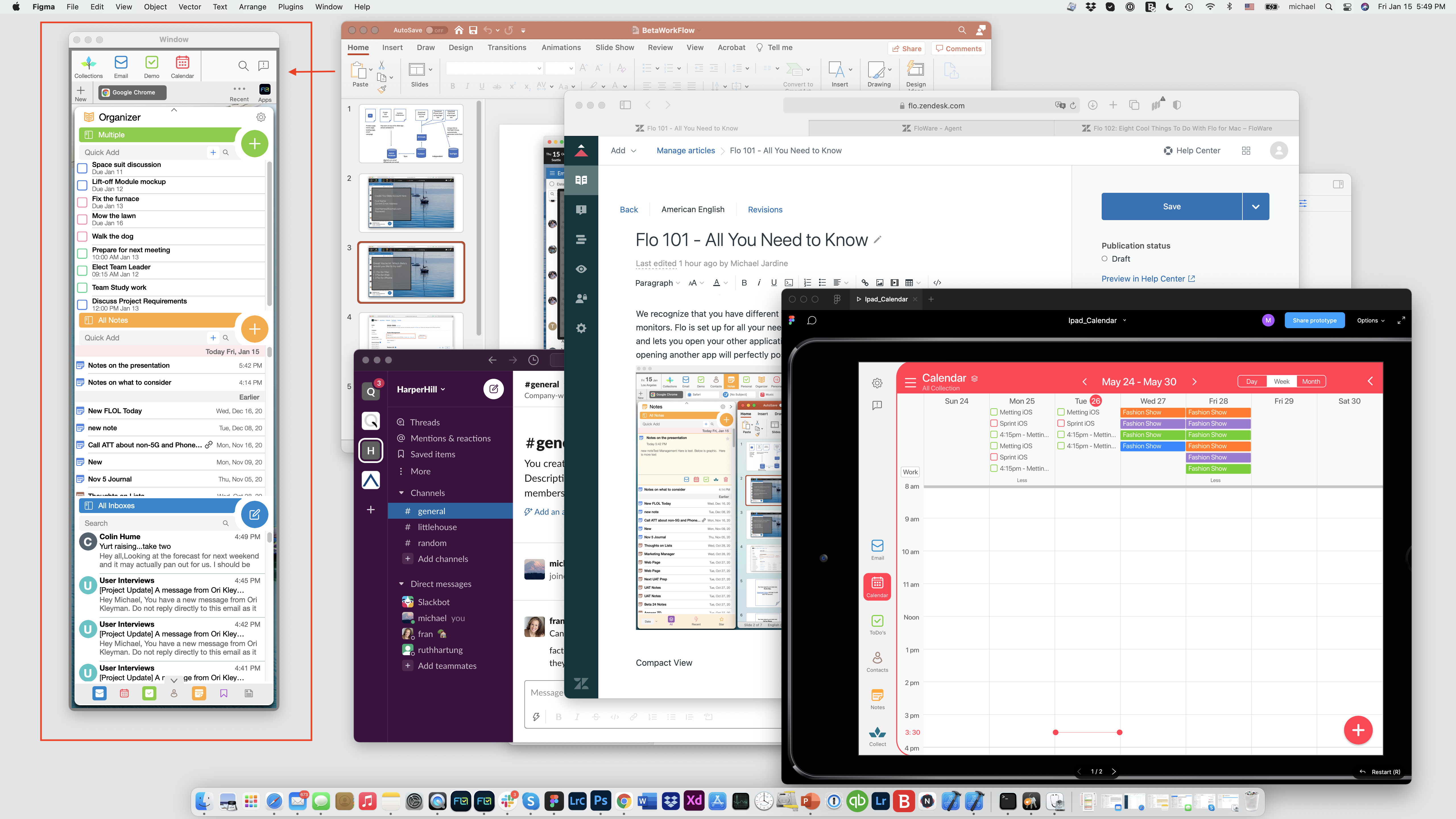The height and width of the screenshot is (819, 1456).
Task: Open Zendesk sidebar settings gear
Action: pyautogui.click(x=581, y=328)
